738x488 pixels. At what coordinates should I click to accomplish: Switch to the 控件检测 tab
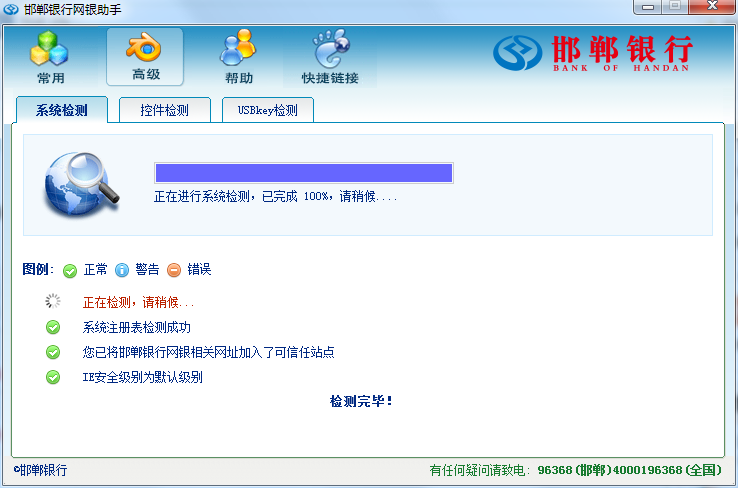point(164,110)
